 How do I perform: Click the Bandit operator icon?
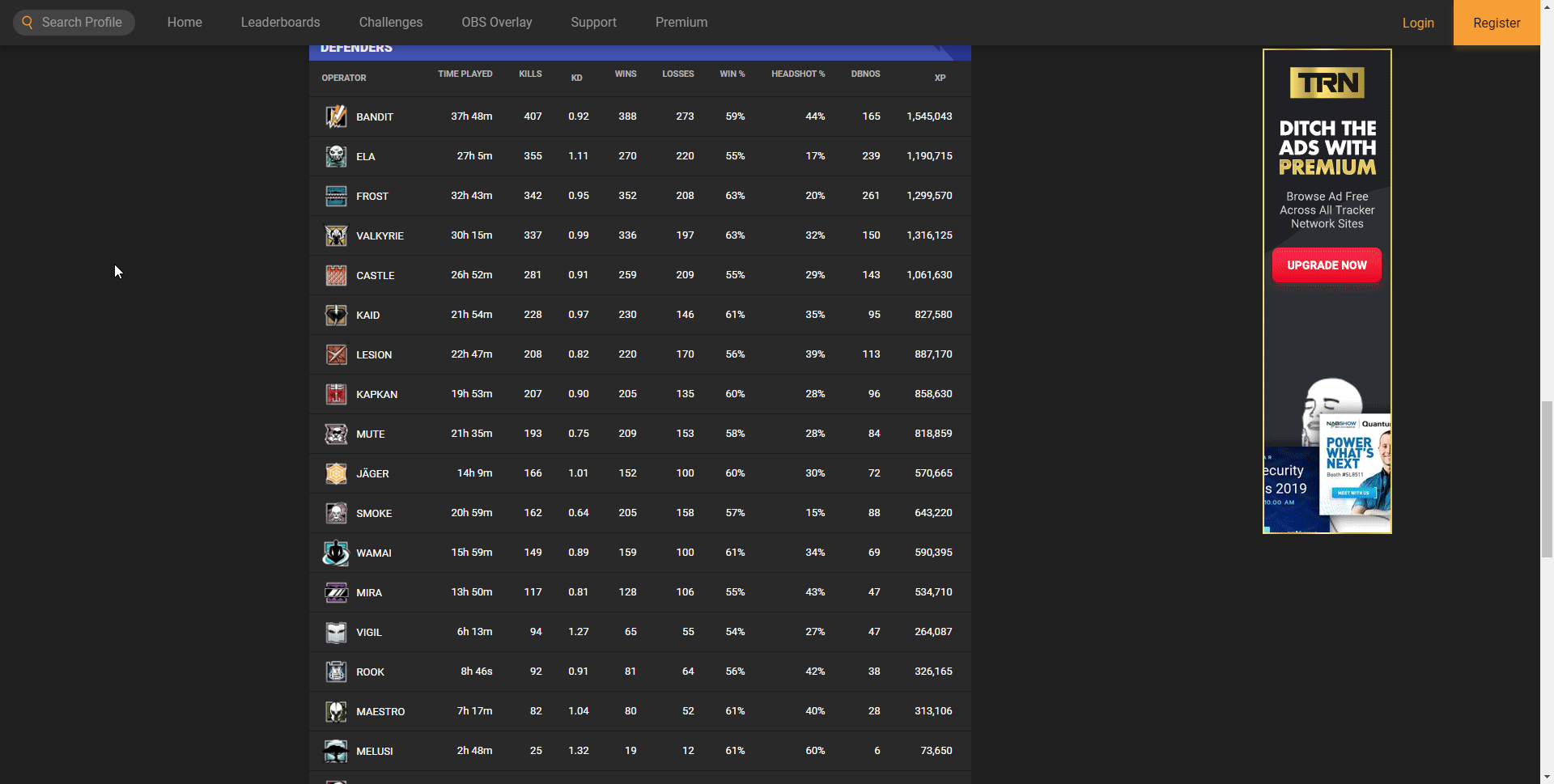(336, 117)
